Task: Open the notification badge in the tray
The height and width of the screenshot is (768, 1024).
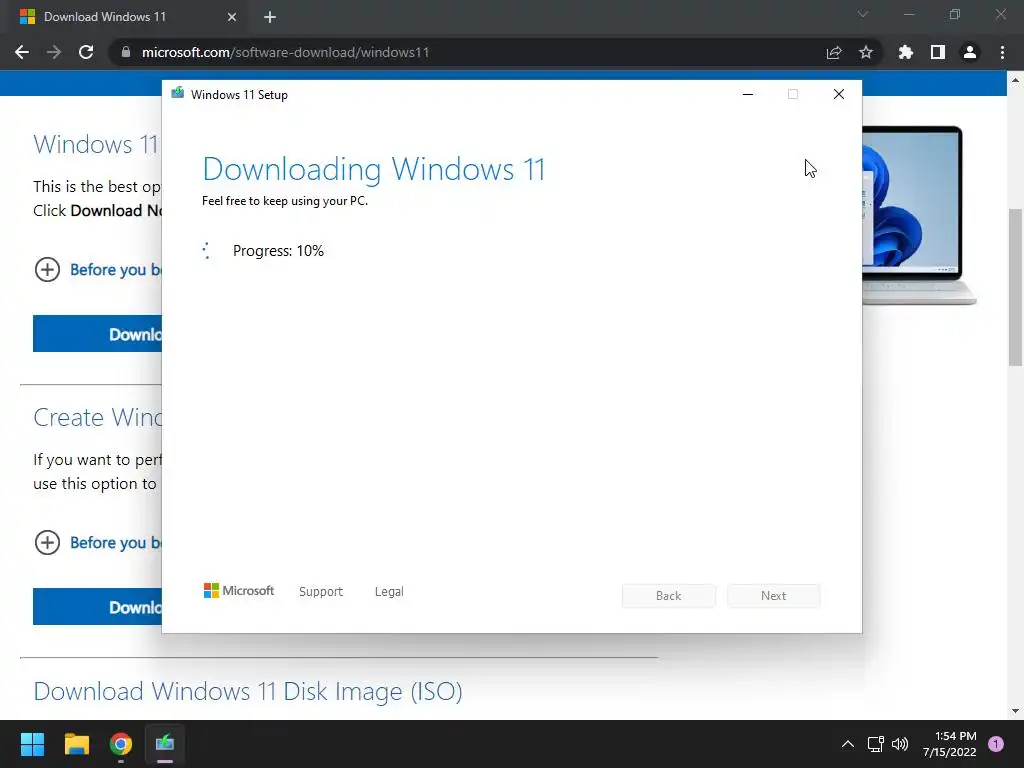Action: (996, 744)
